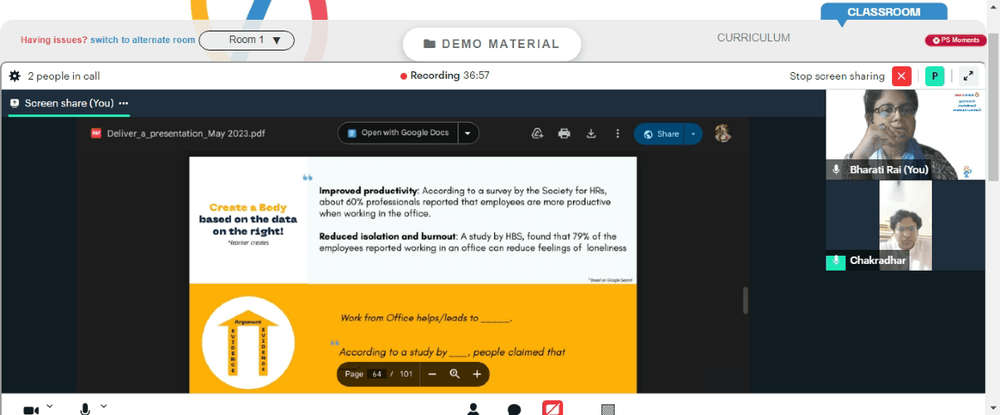
Task: Click the grey square icon in call bar
Action: [x=608, y=410]
